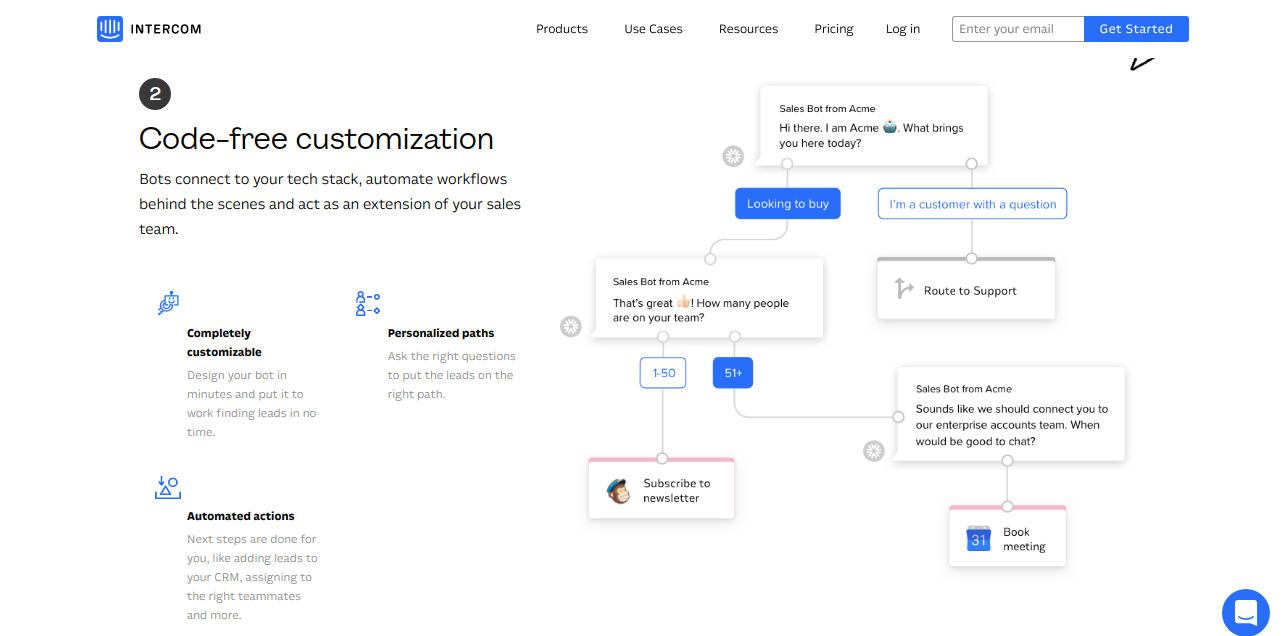Click 'How many people are on your team?' message
The image size is (1284, 636).
tap(709, 298)
